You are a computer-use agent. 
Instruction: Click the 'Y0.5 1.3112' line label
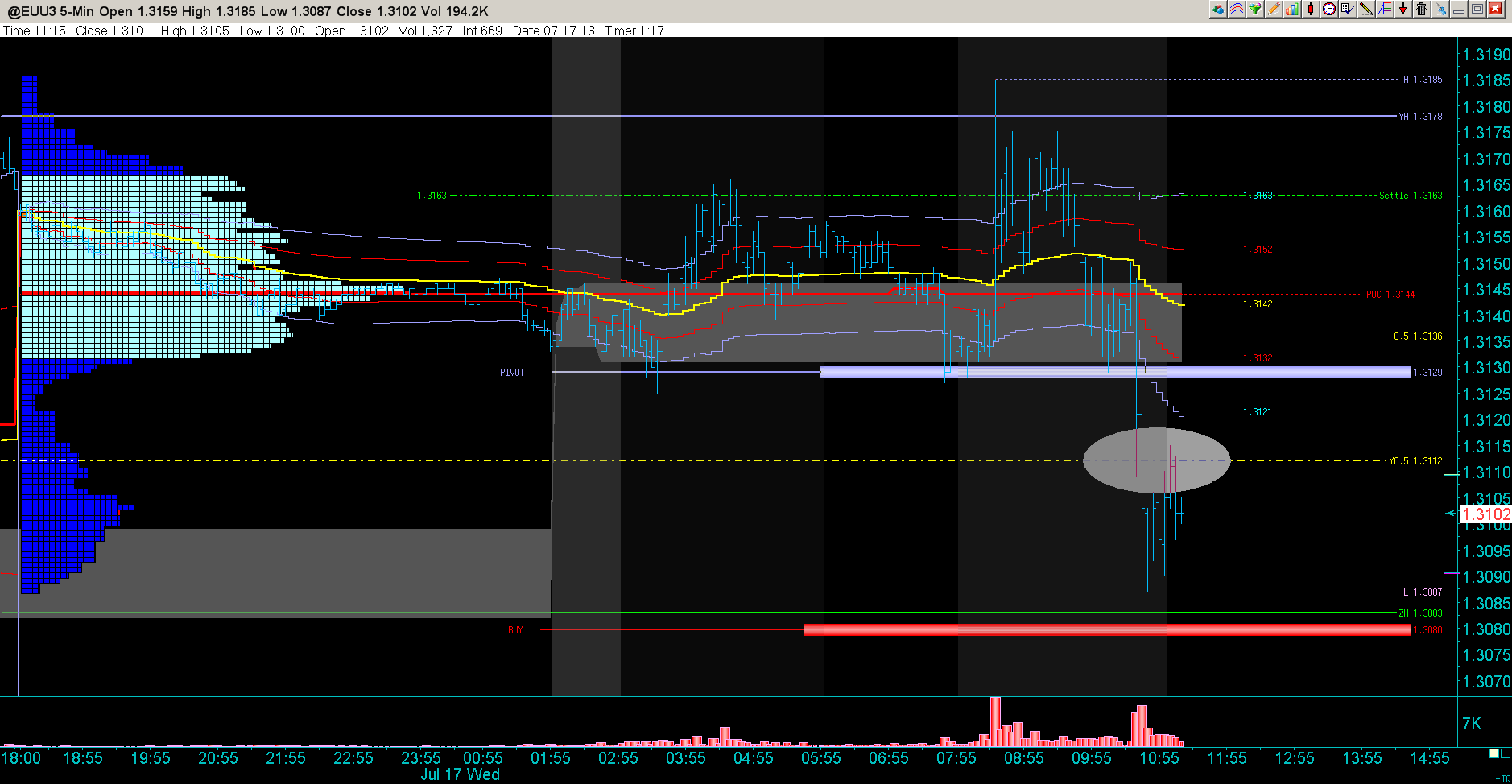pyautogui.click(x=1415, y=461)
